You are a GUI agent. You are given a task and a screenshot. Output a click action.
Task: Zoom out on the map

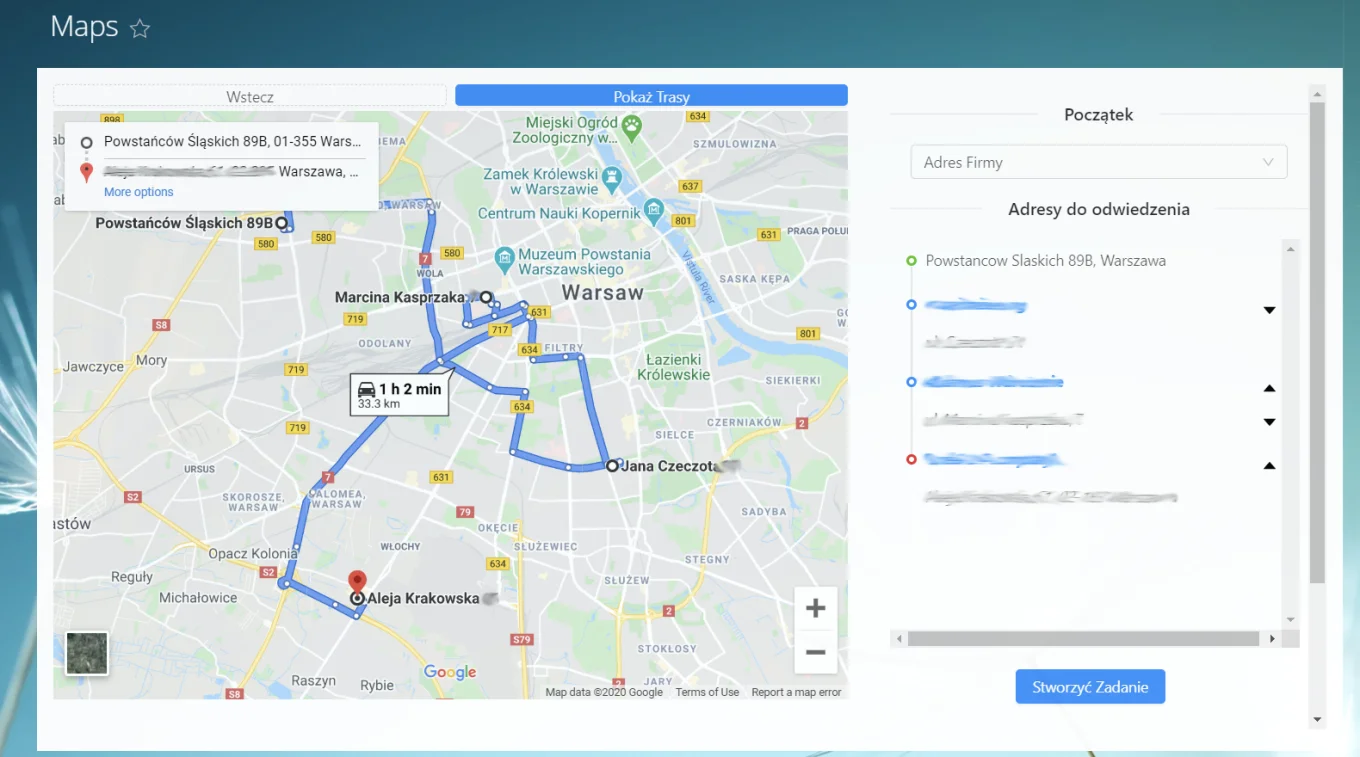tap(815, 652)
